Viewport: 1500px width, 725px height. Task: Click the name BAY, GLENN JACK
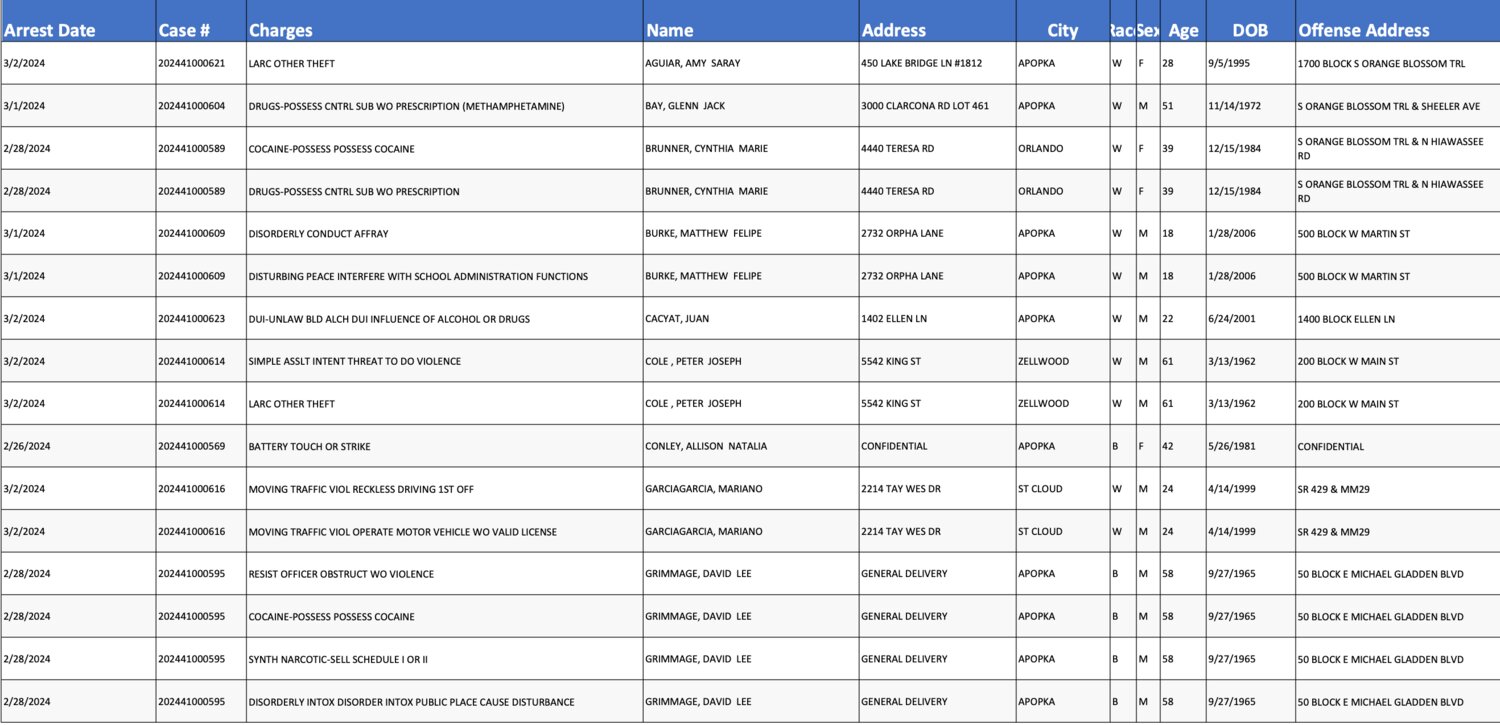(x=684, y=106)
